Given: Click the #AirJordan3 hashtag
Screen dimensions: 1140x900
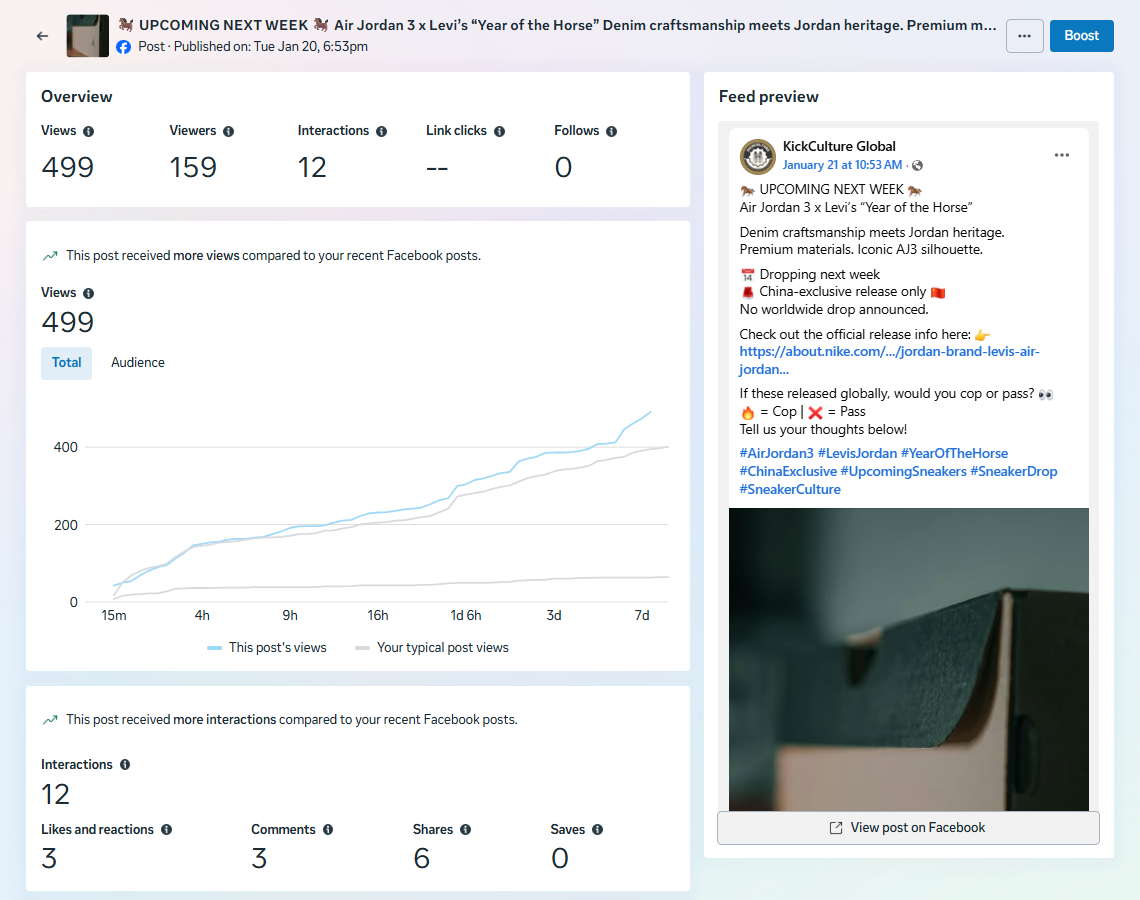Looking at the screenshot, I should click(775, 453).
